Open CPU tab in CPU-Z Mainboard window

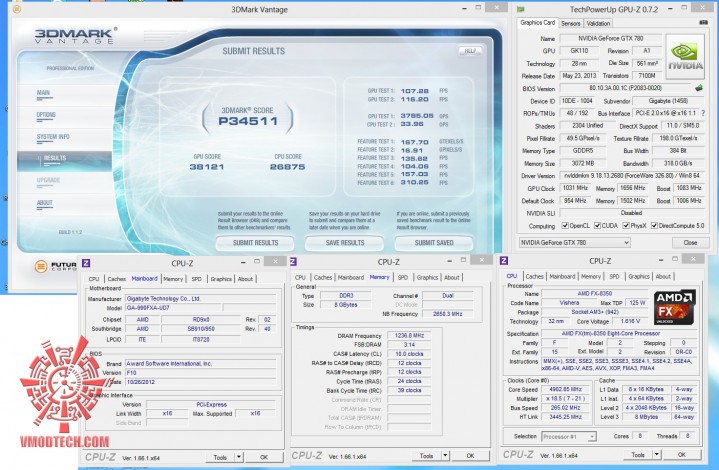[x=94, y=279]
